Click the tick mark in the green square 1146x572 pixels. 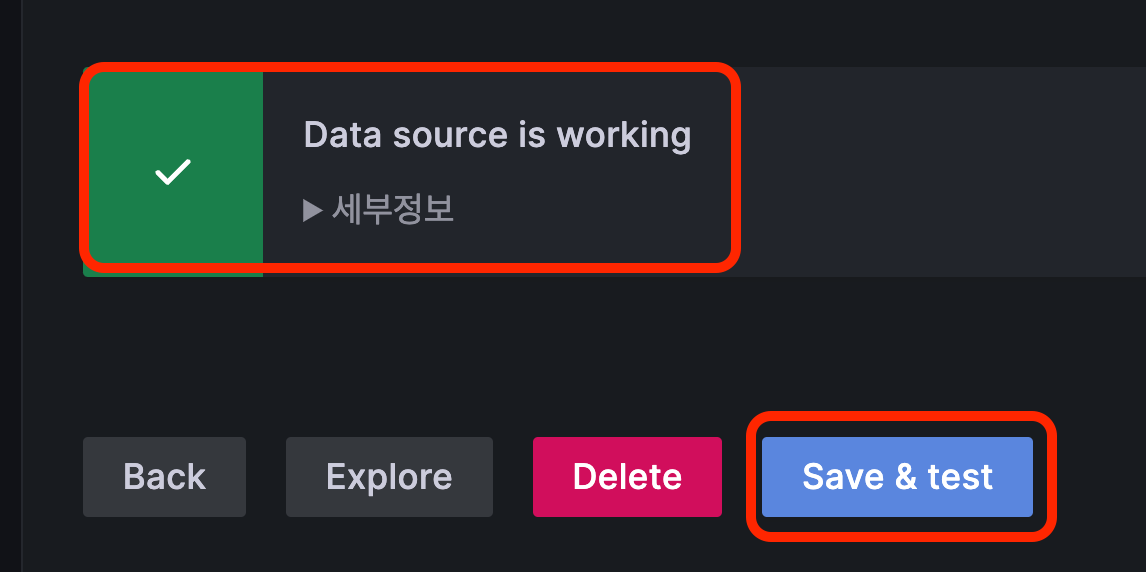click(173, 172)
